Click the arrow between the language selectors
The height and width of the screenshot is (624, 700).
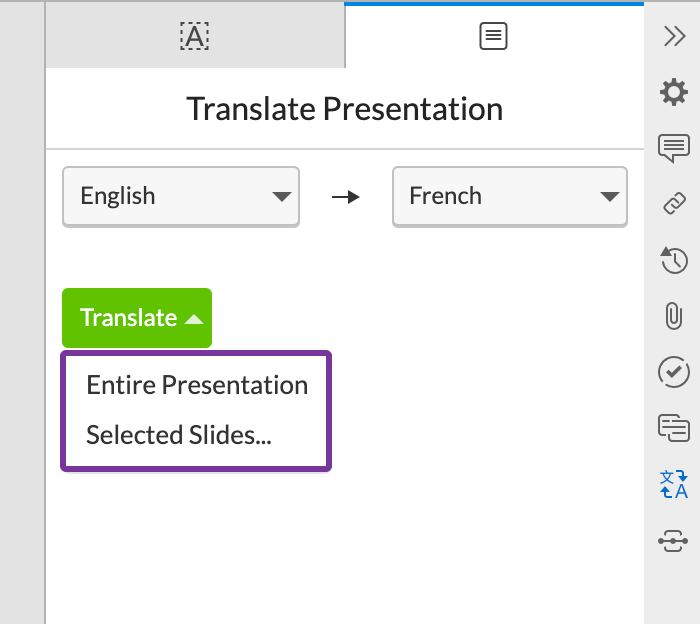(x=346, y=197)
